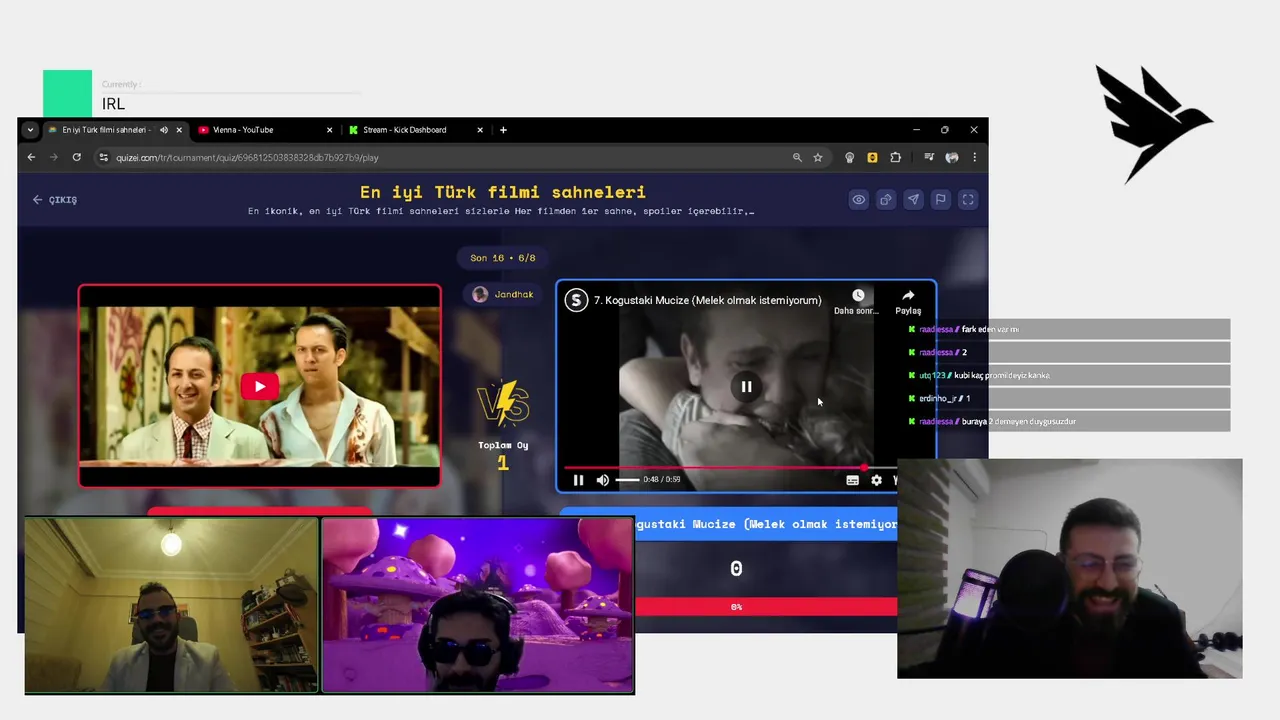Report the quiz with the flag icon
The height and width of the screenshot is (720, 1280).
click(940, 200)
